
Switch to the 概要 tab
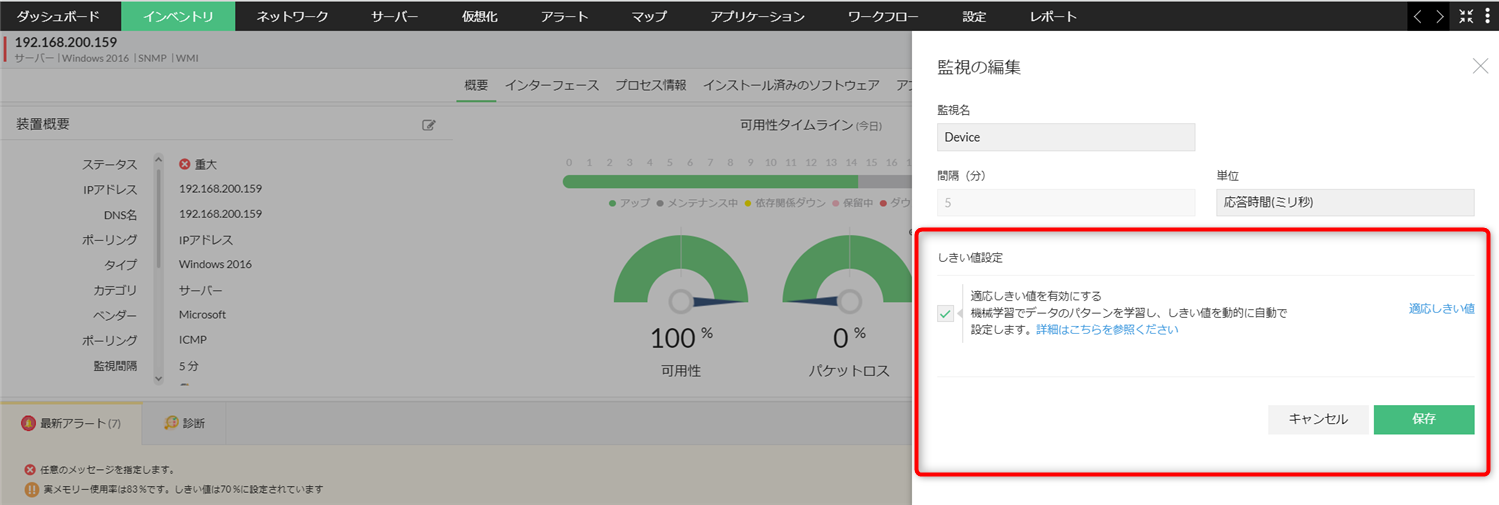point(476,85)
